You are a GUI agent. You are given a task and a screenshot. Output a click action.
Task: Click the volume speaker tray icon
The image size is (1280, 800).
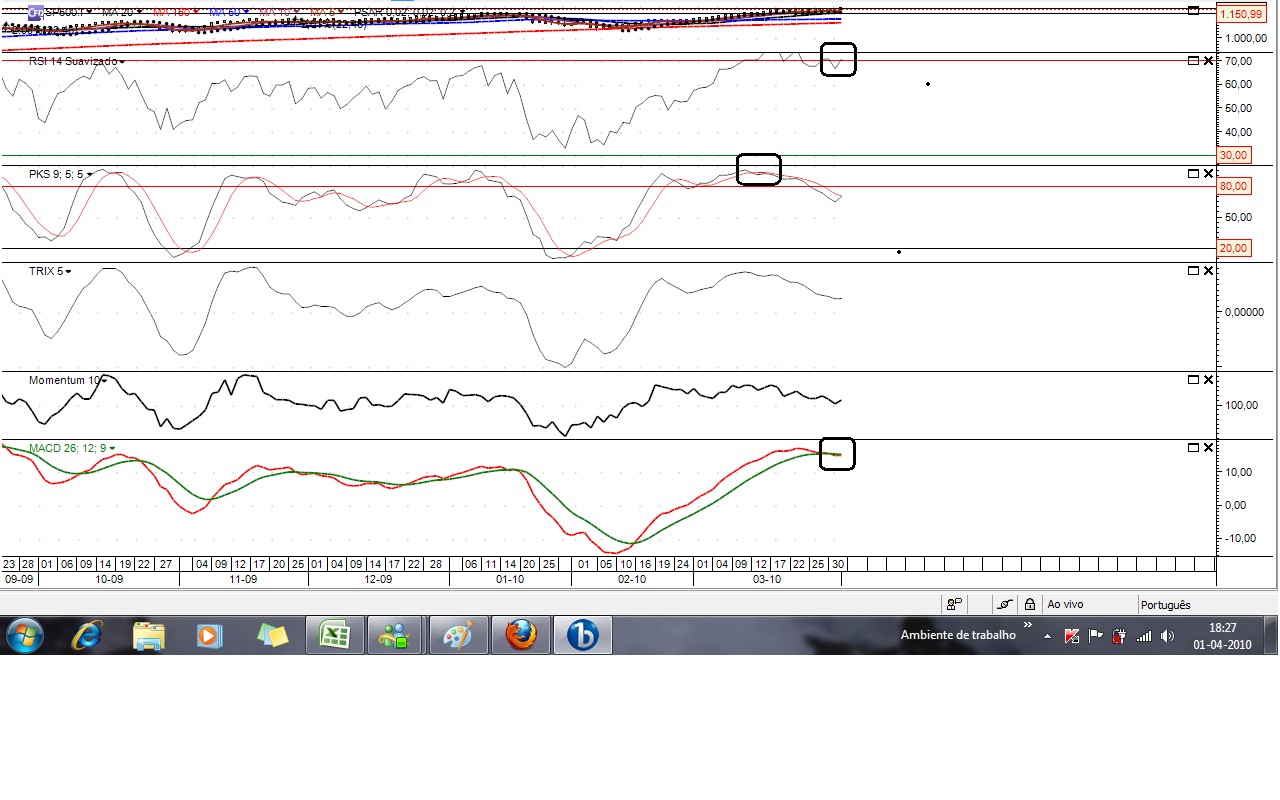1167,635
